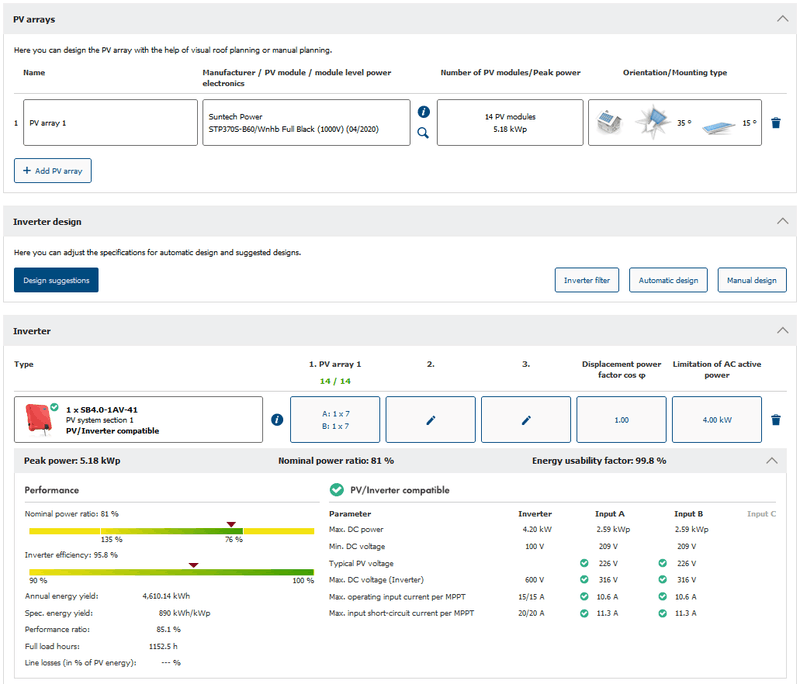Click the PV array 1 name field

[x=110, y=123]
